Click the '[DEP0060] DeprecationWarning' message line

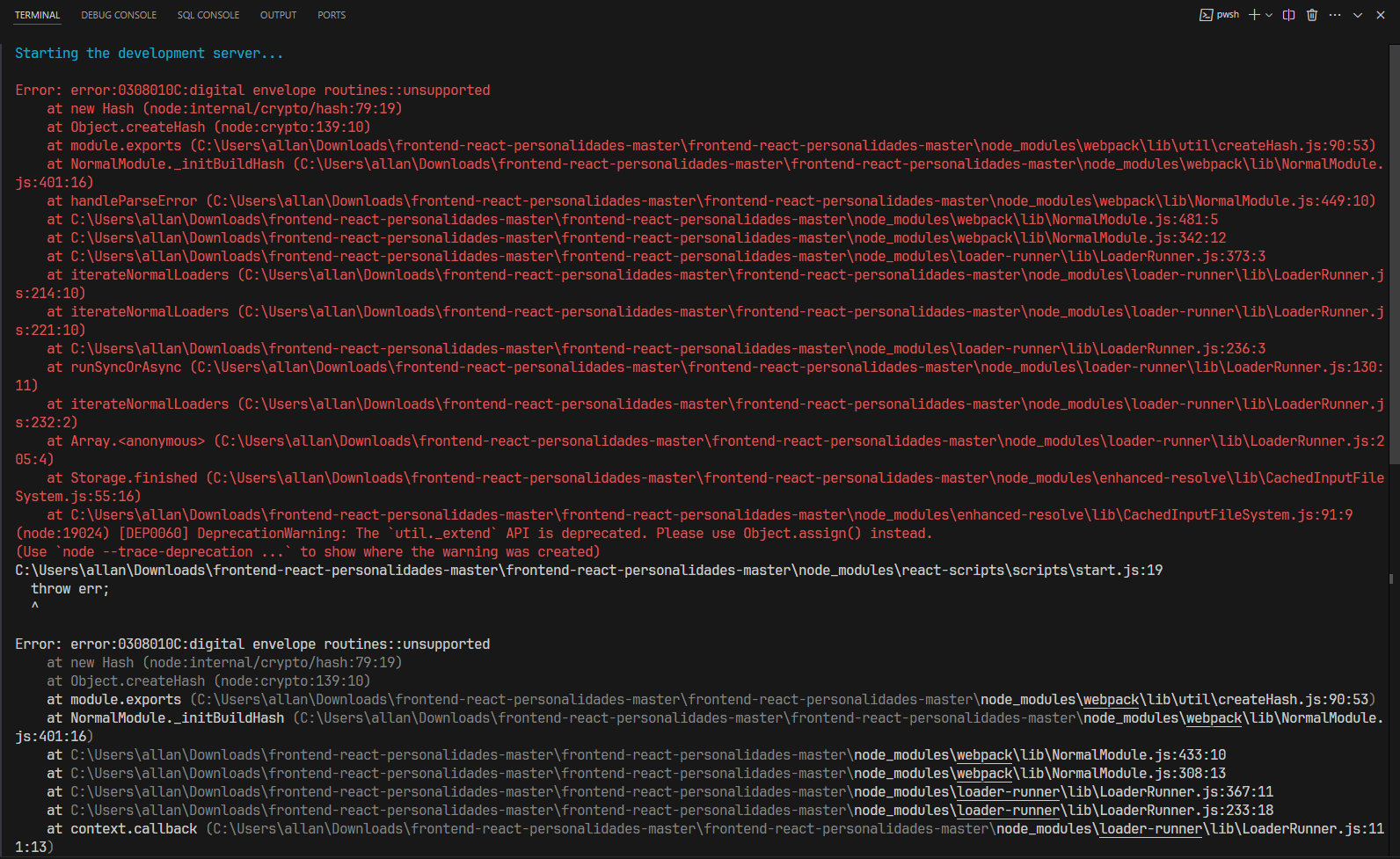click(x=473, y=534)
